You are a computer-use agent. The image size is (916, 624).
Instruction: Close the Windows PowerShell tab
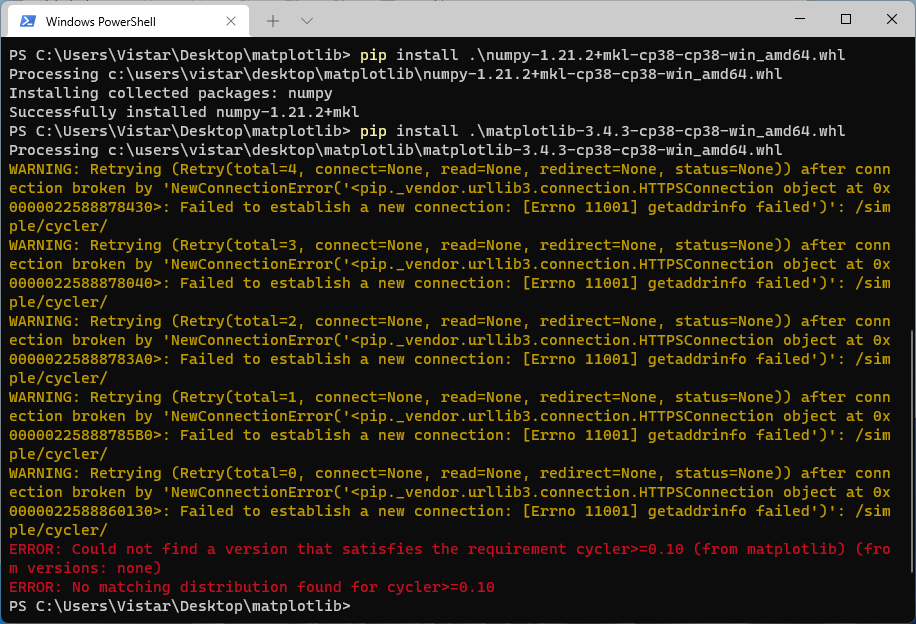[231, 21]
